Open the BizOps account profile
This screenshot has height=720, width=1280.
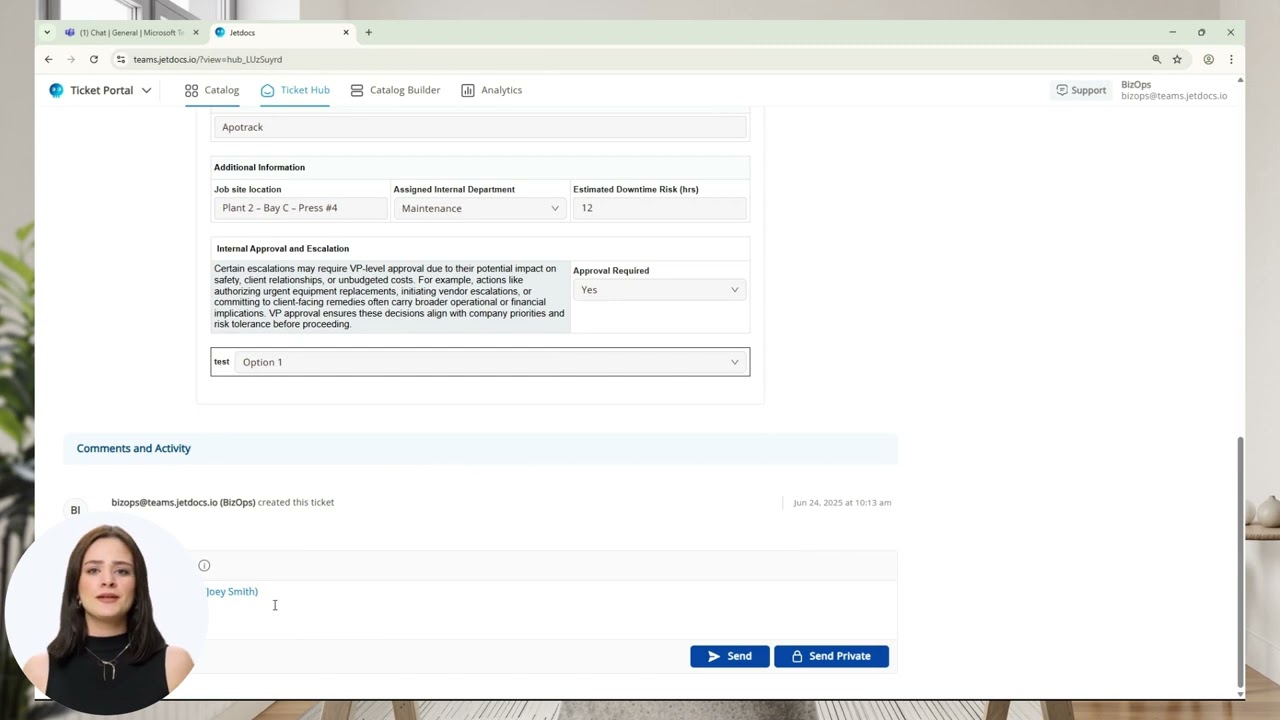(1173, 90)
